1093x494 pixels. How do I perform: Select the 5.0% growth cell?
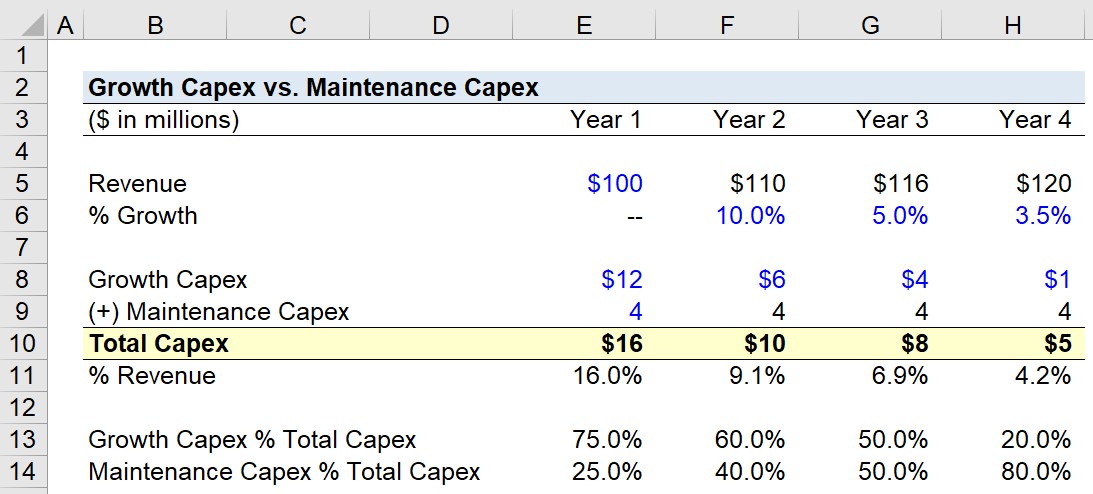tap(900, 215)
